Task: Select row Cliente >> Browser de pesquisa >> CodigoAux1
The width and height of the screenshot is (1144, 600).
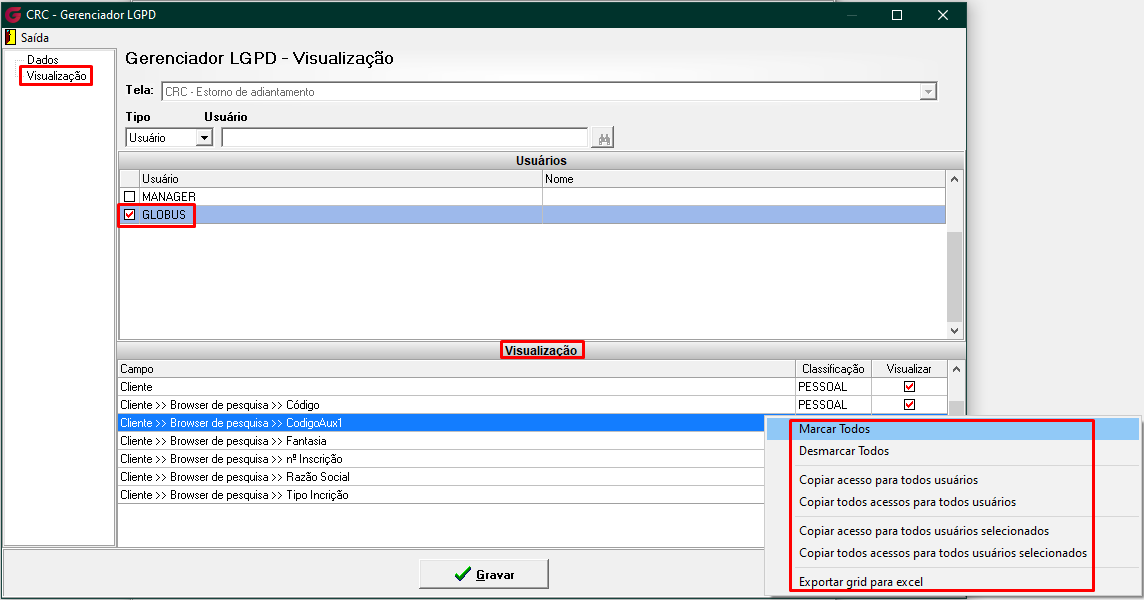Action: point(441,423)
